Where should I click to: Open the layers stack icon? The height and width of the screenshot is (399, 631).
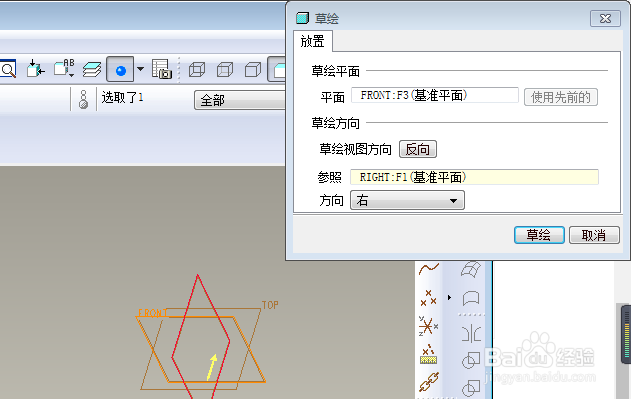[x=92, y=69]
